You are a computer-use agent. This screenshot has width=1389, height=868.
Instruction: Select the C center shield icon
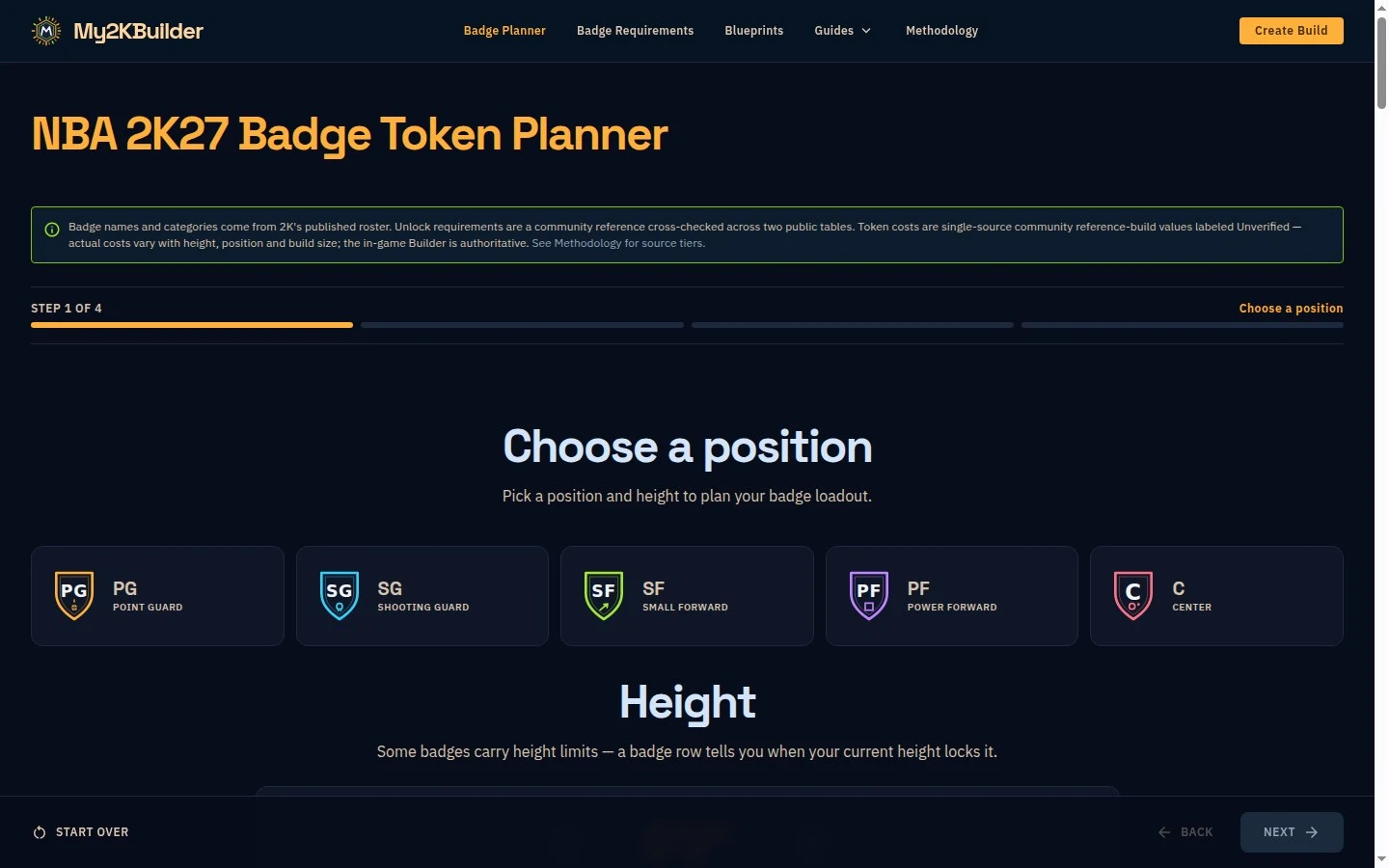click(1133, 596)
